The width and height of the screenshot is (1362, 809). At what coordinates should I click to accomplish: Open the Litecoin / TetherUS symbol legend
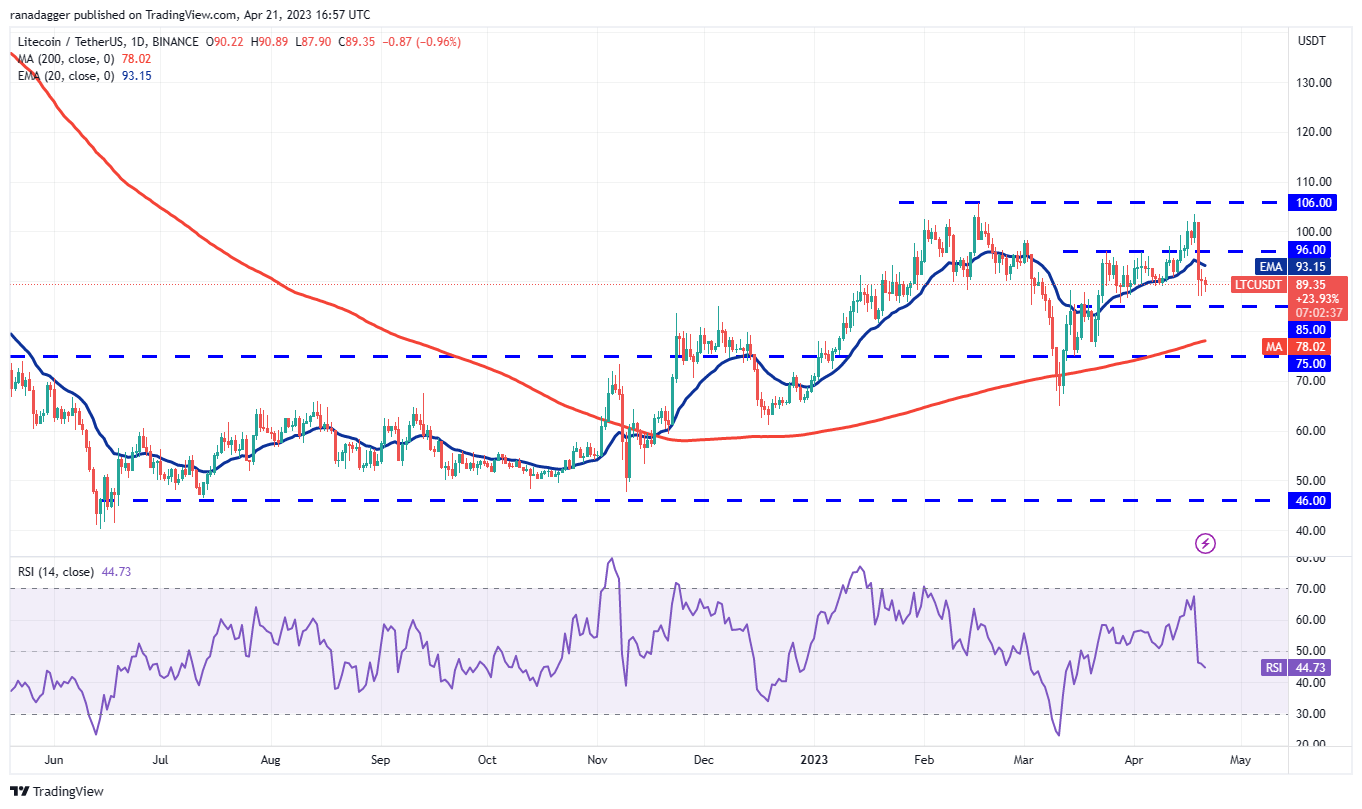pyautogui.click(x=70, y=42)
